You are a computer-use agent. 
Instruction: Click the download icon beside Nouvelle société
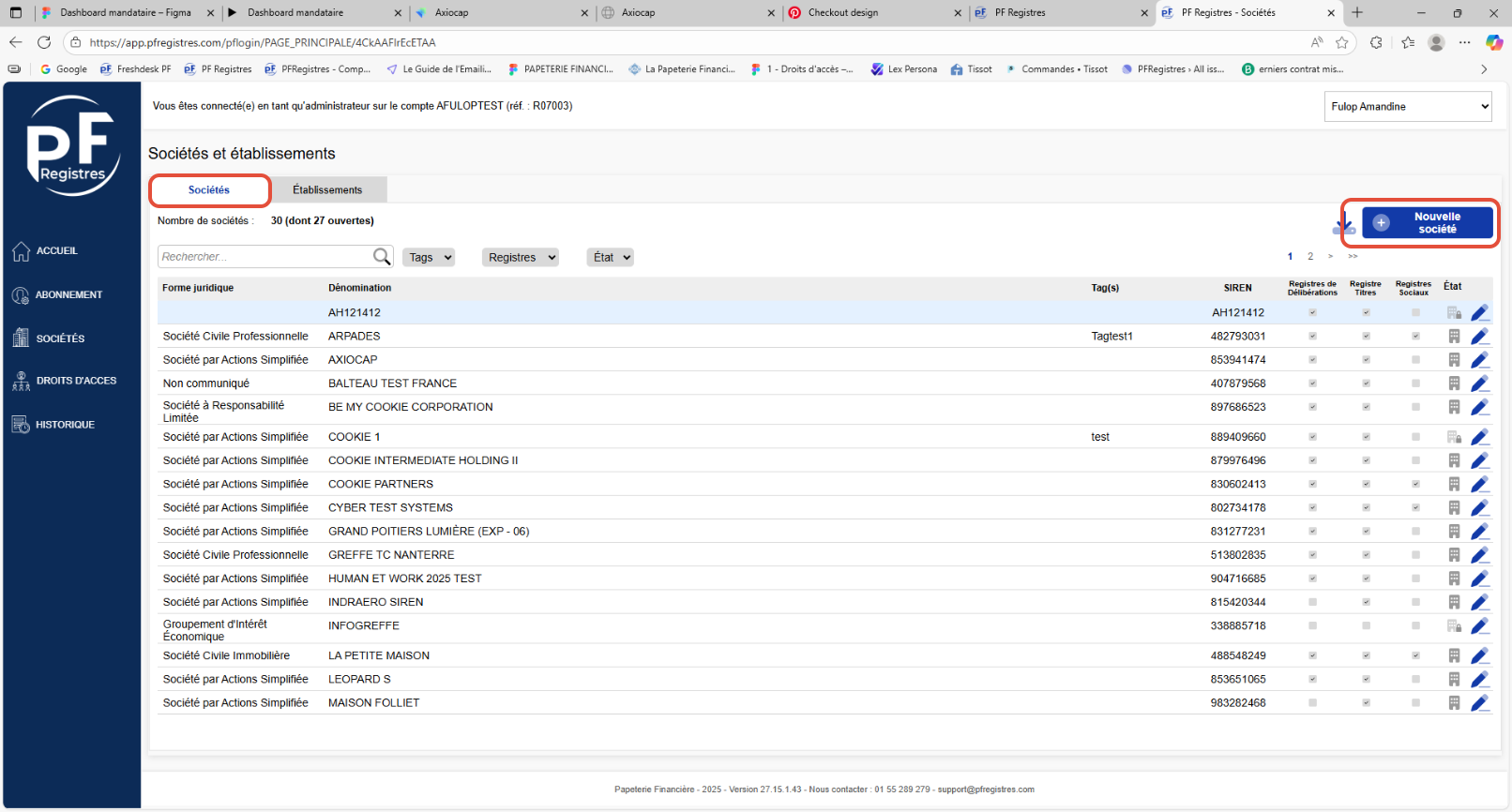[x=1343, y=223]
